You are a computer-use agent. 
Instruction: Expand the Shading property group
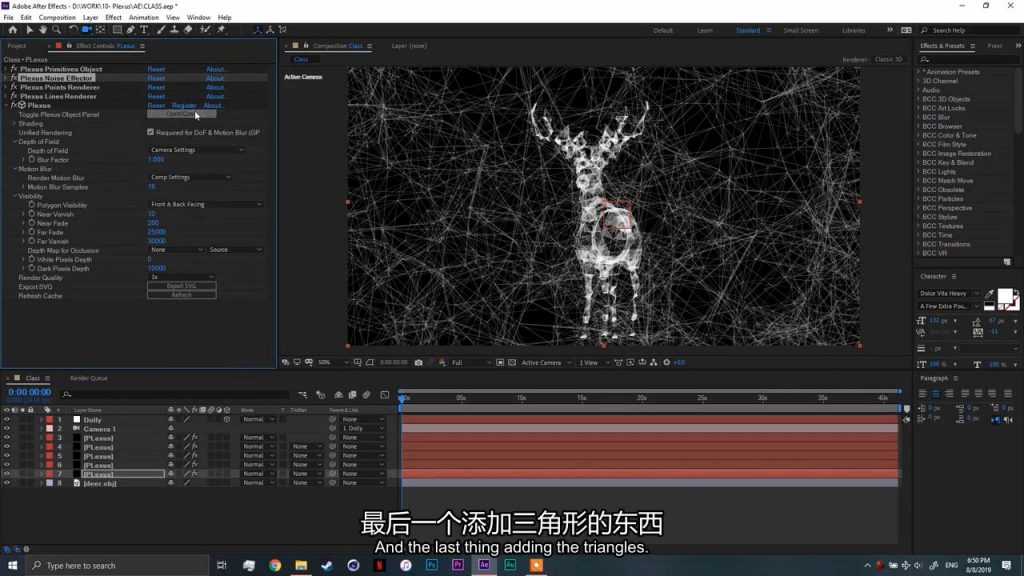(14, 123)
